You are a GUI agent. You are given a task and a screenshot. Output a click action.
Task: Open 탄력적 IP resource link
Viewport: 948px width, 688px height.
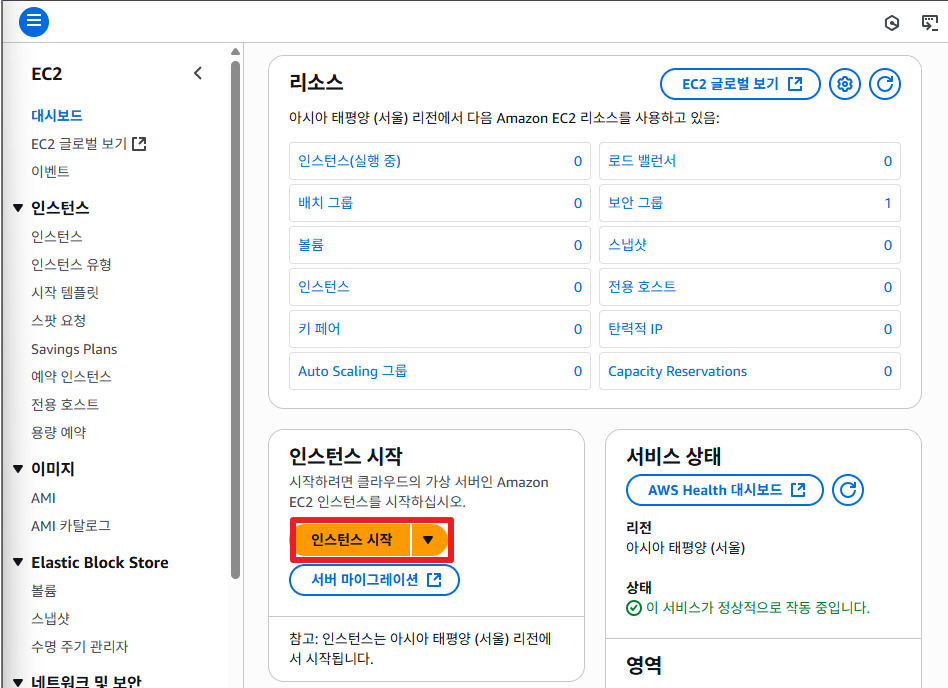tap(635, 329)
